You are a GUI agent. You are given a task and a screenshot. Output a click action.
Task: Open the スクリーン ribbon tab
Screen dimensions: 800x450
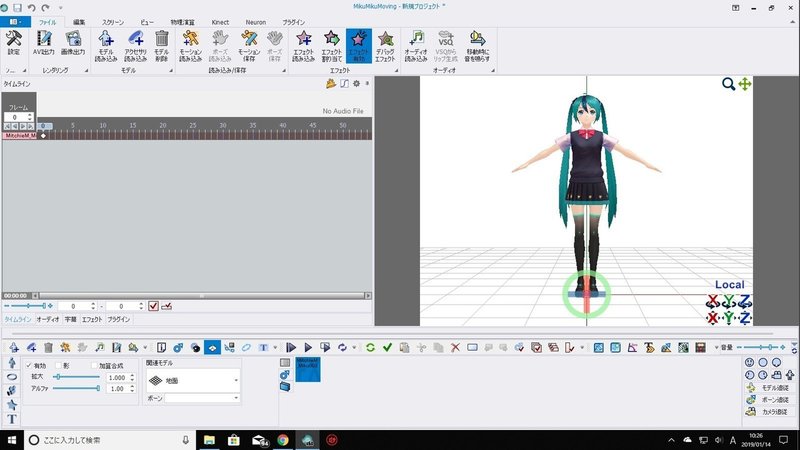(x=113, y=22)
